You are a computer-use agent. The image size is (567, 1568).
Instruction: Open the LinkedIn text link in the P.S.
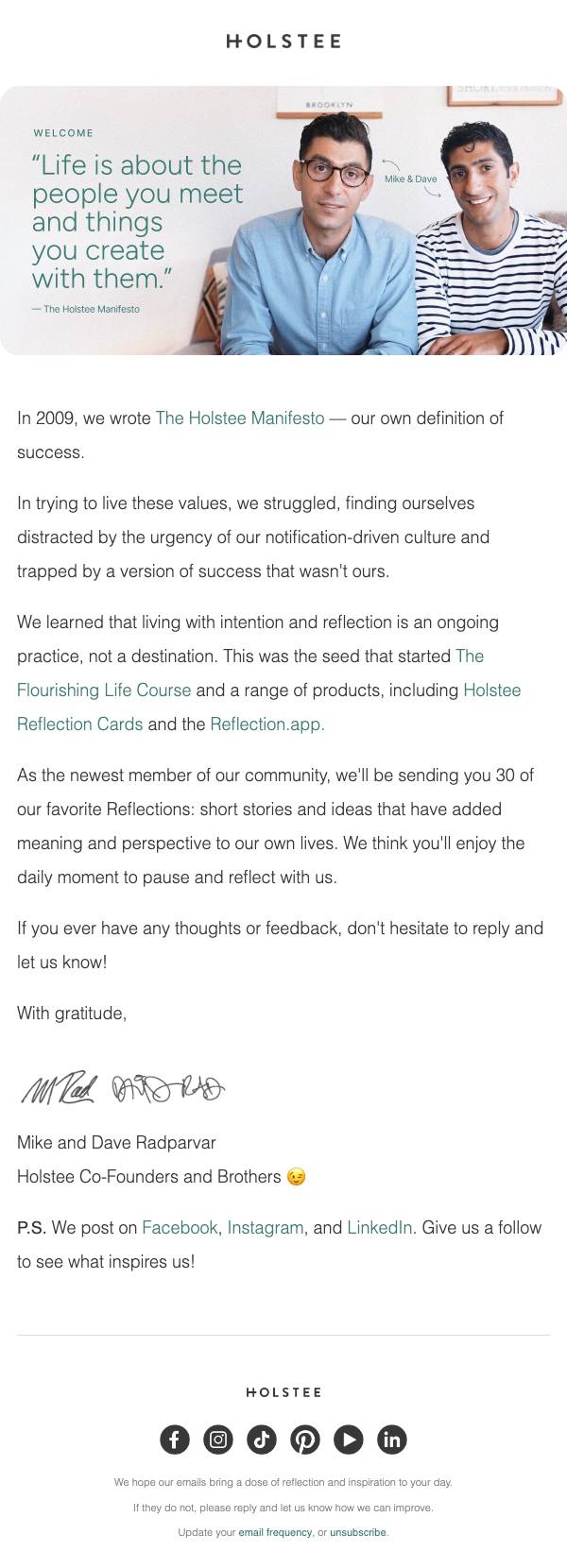[380, 1227]
